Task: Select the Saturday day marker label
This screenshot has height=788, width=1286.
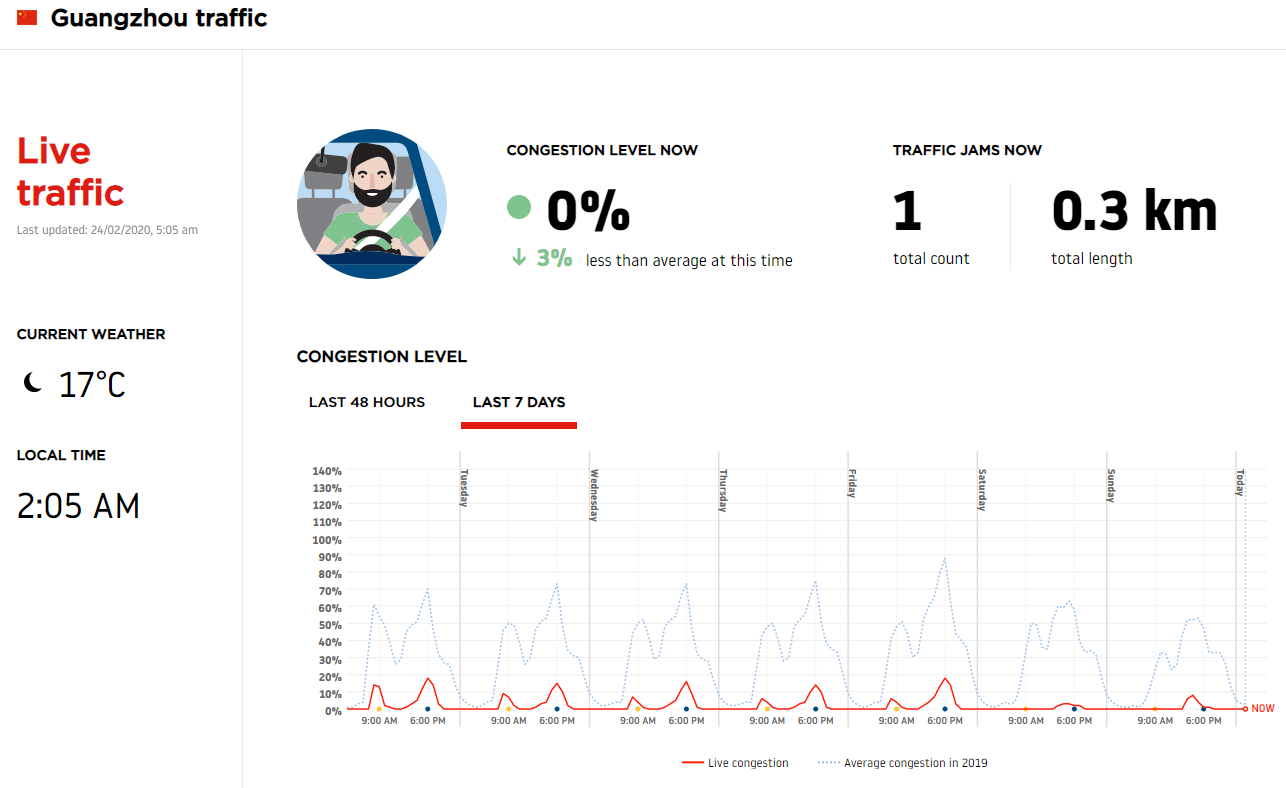Action: tap(982, 490)
